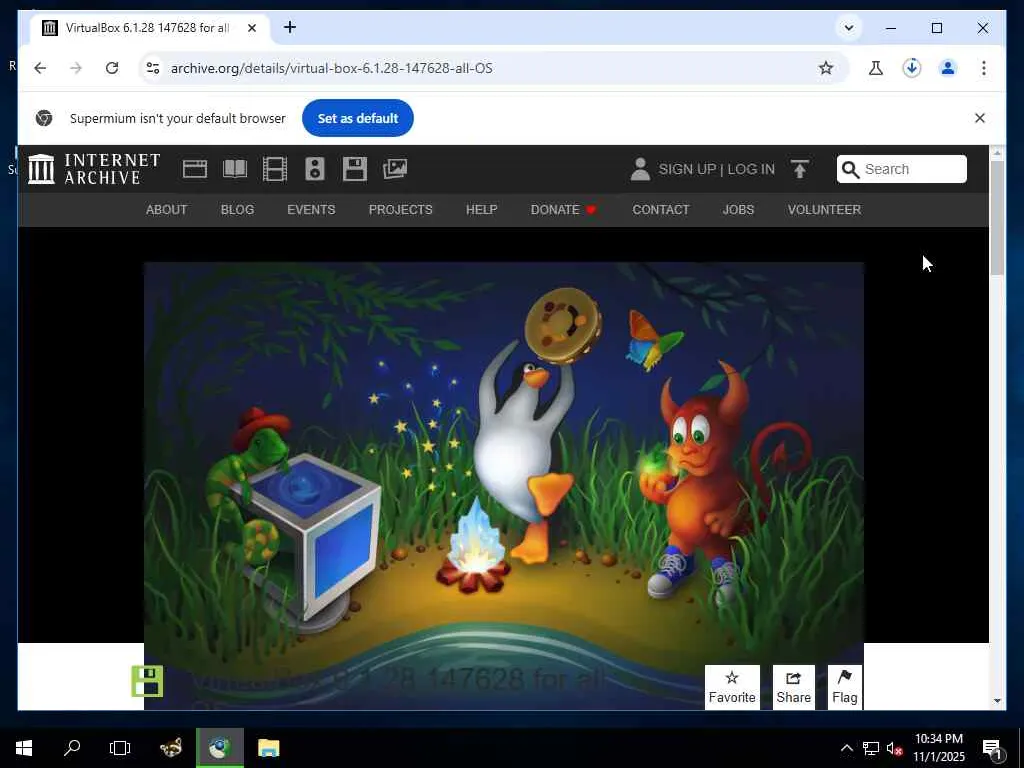
Task: Open the Web (Wayback) media icon
Action: (x=195, y=169)
